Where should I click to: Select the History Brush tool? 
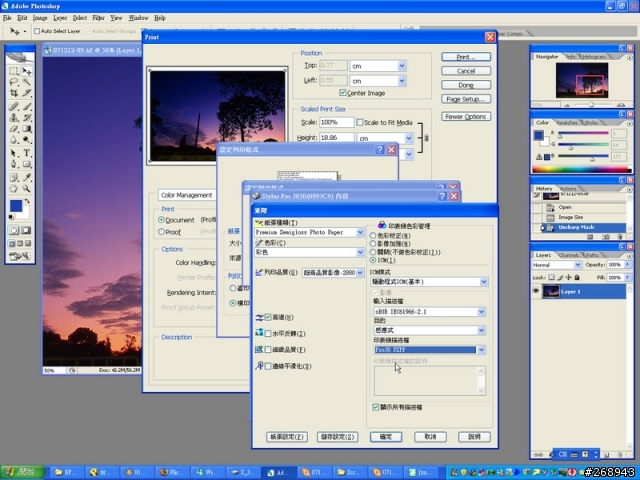point(27,118)
